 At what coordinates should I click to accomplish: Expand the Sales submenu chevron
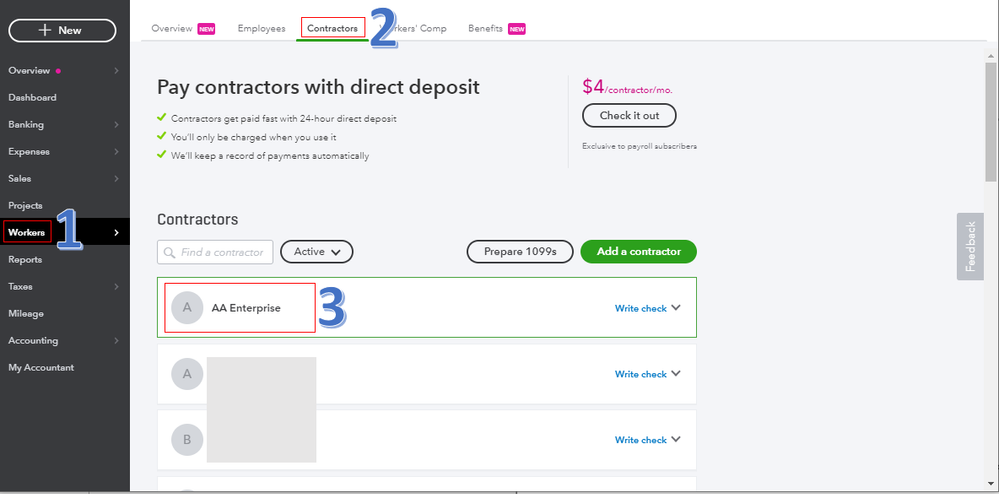(117, 178)
